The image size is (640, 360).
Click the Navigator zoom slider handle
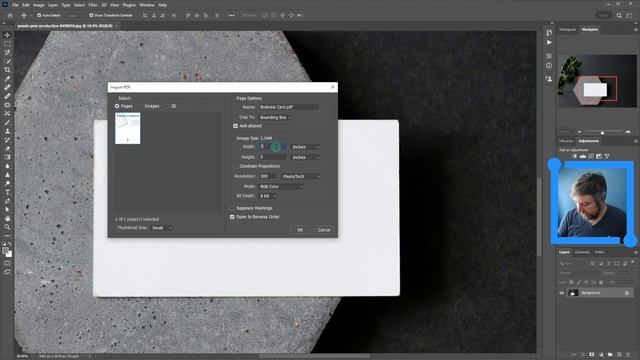[602, 132]
